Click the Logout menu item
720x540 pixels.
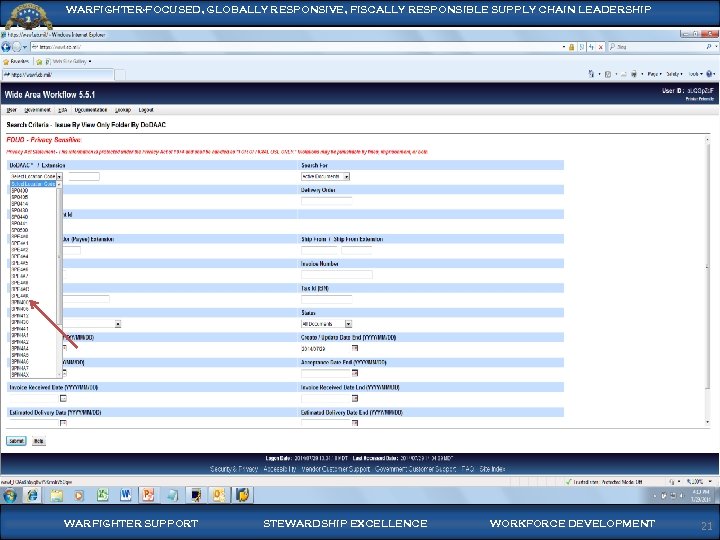click(146, 109)
